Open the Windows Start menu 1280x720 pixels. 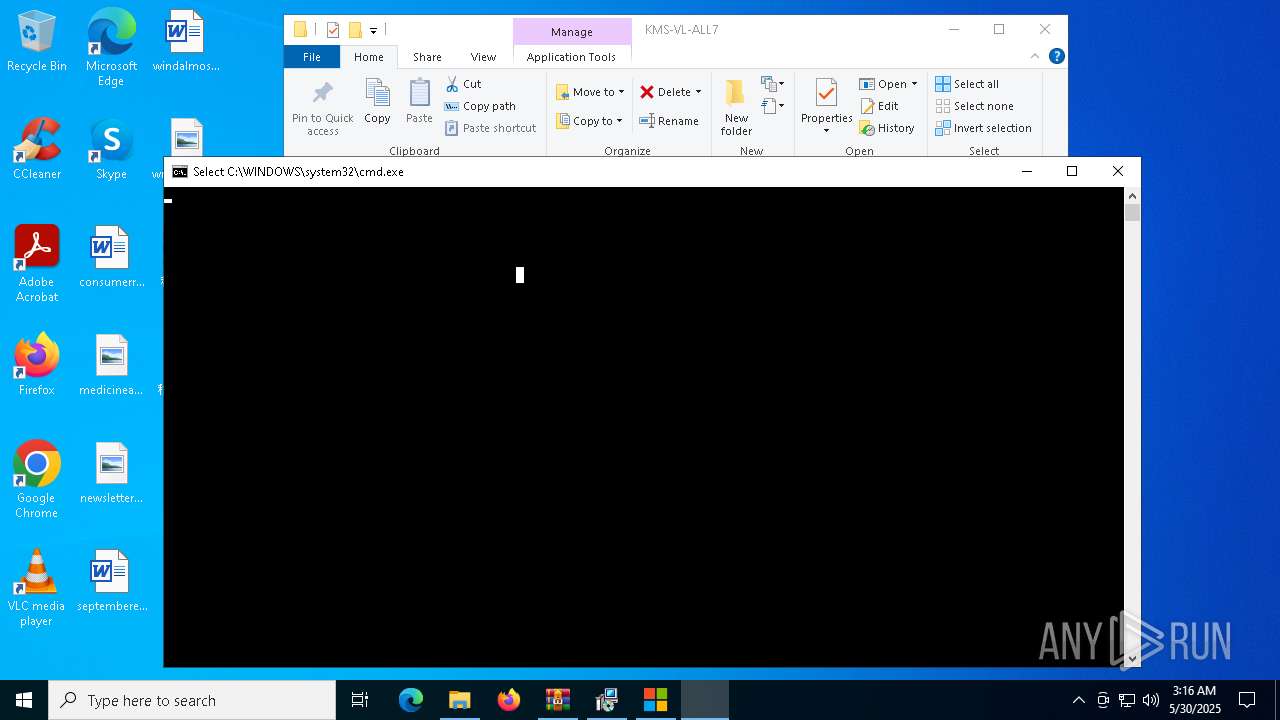24,700
